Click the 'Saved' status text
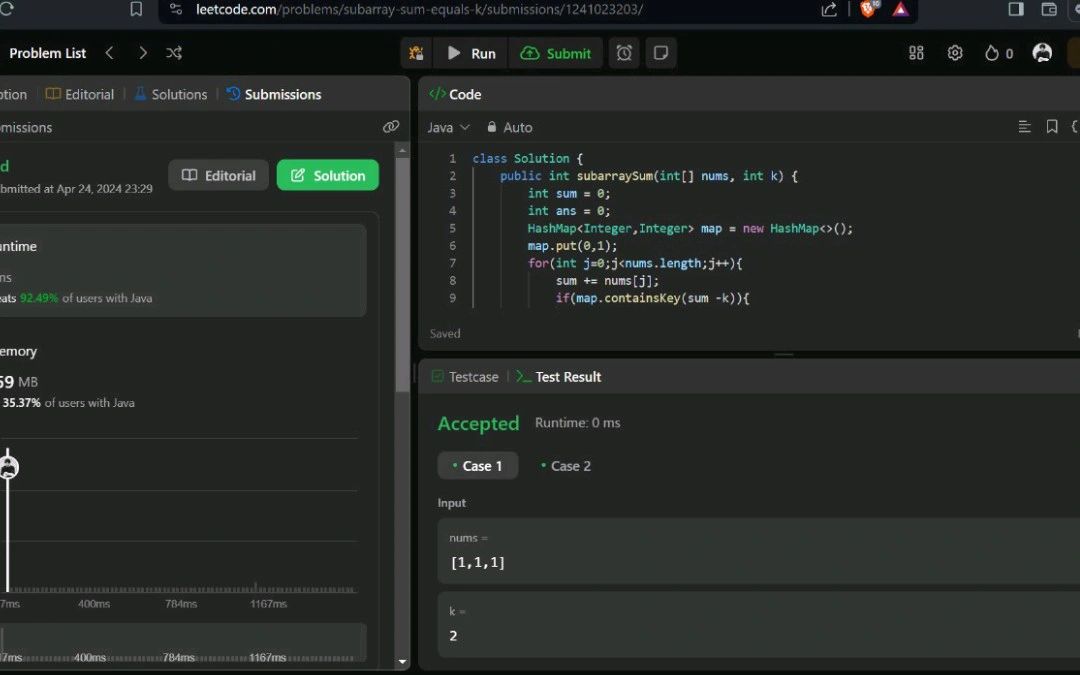The width and height of the screenshot is (1080, 675). 445,333
